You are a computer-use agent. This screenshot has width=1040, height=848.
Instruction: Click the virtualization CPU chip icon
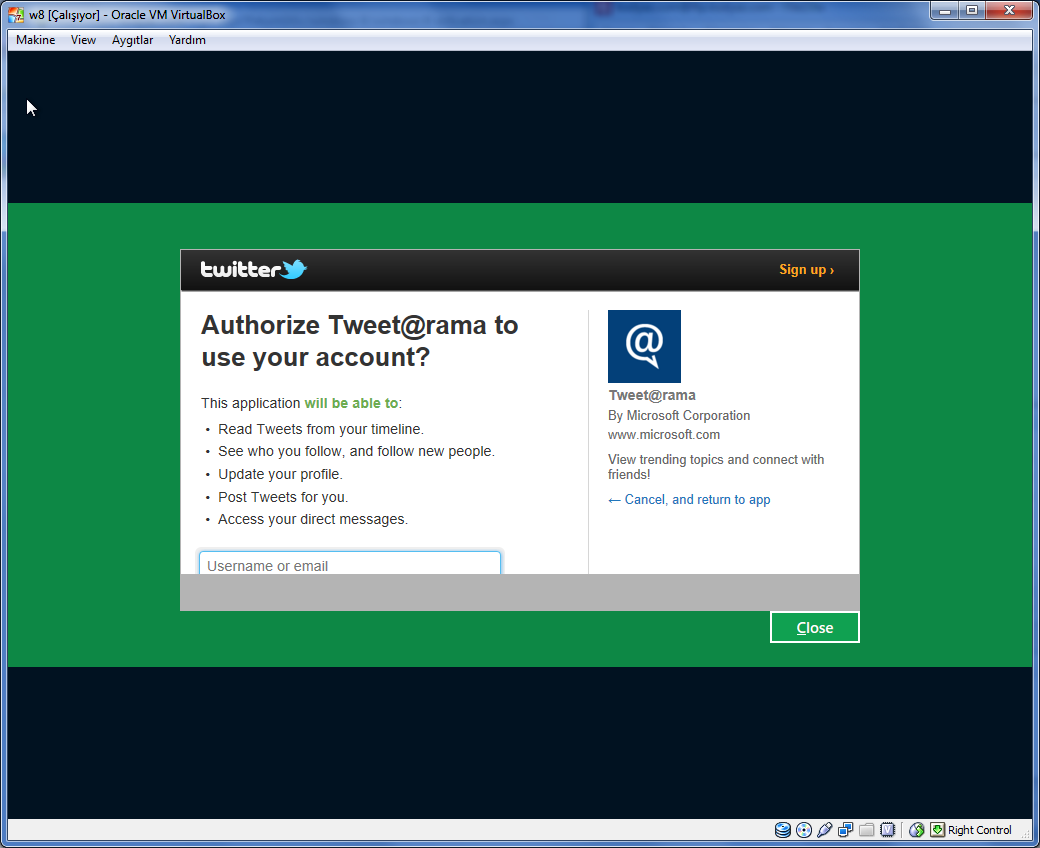[887, 829]
